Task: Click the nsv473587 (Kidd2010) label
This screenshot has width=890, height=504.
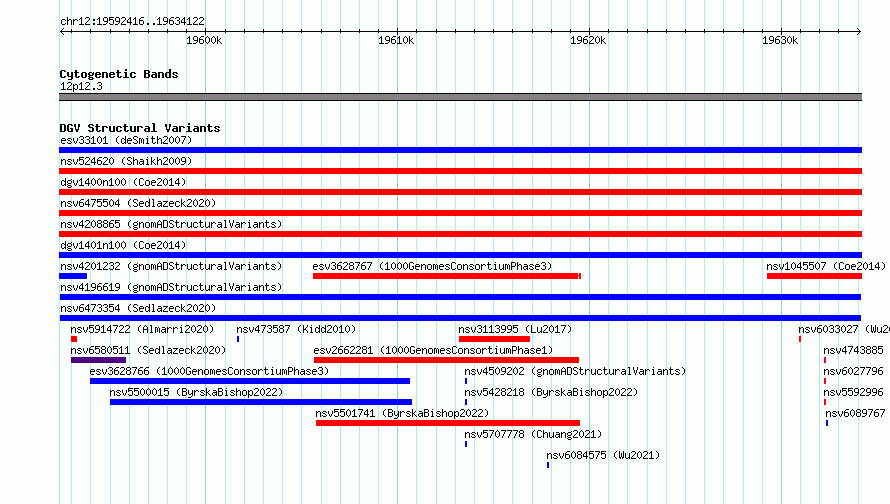Action: click(x=296, y=329)
